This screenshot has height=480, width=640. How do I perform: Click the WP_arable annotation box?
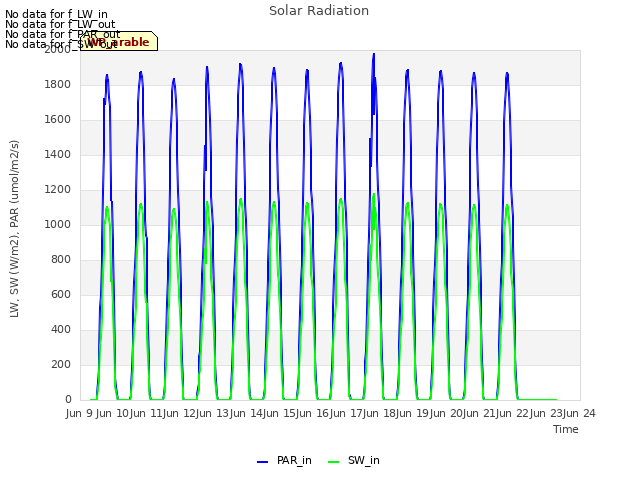tap(119, 41)
